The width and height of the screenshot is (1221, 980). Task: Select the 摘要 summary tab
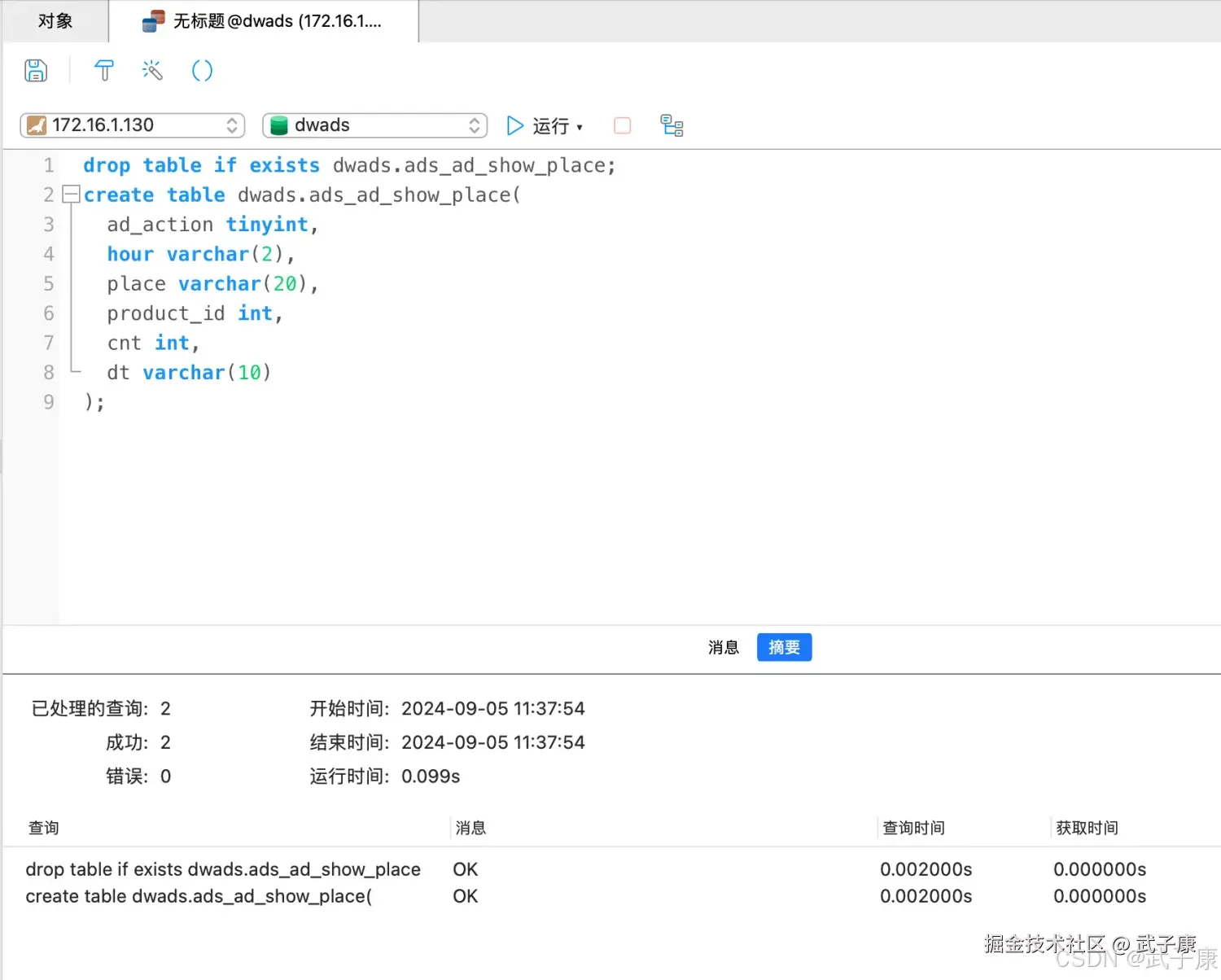pos(783,647)
